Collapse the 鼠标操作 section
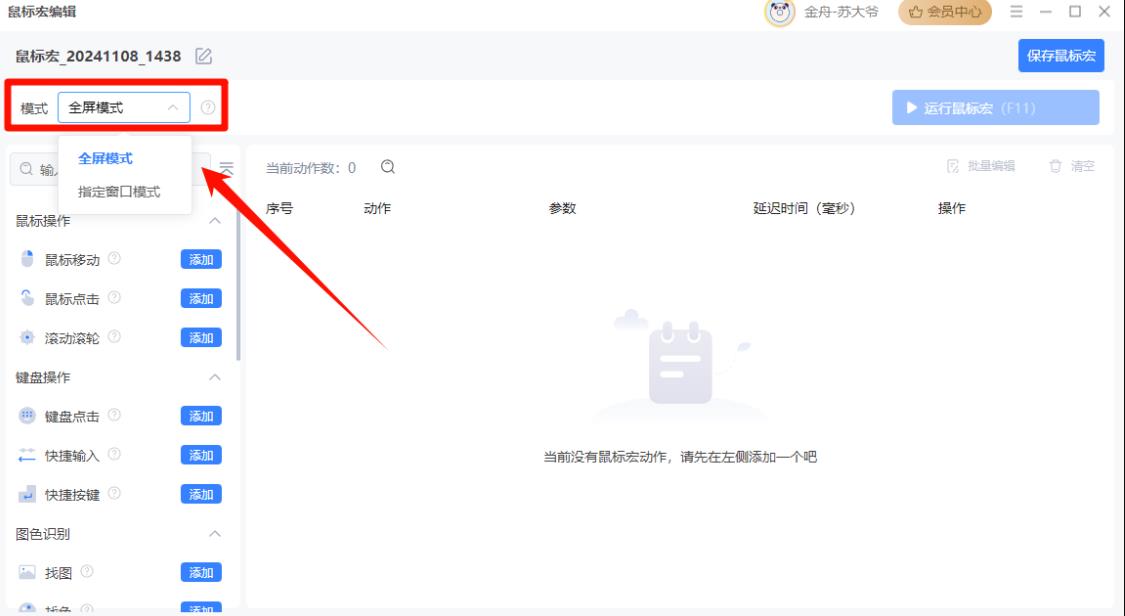The image size is (1125, 616). (x=215, y=221)
